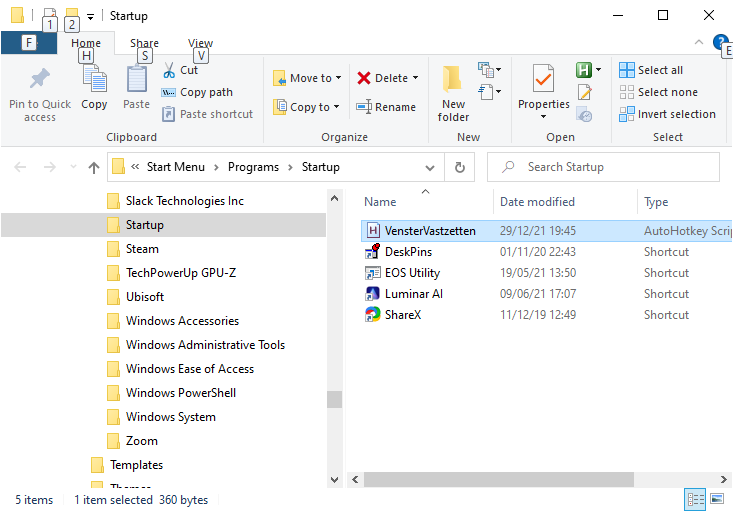Select TechPowerUp GPU-Z folder
The image size is (733, 512).
[x=172, y=273]
